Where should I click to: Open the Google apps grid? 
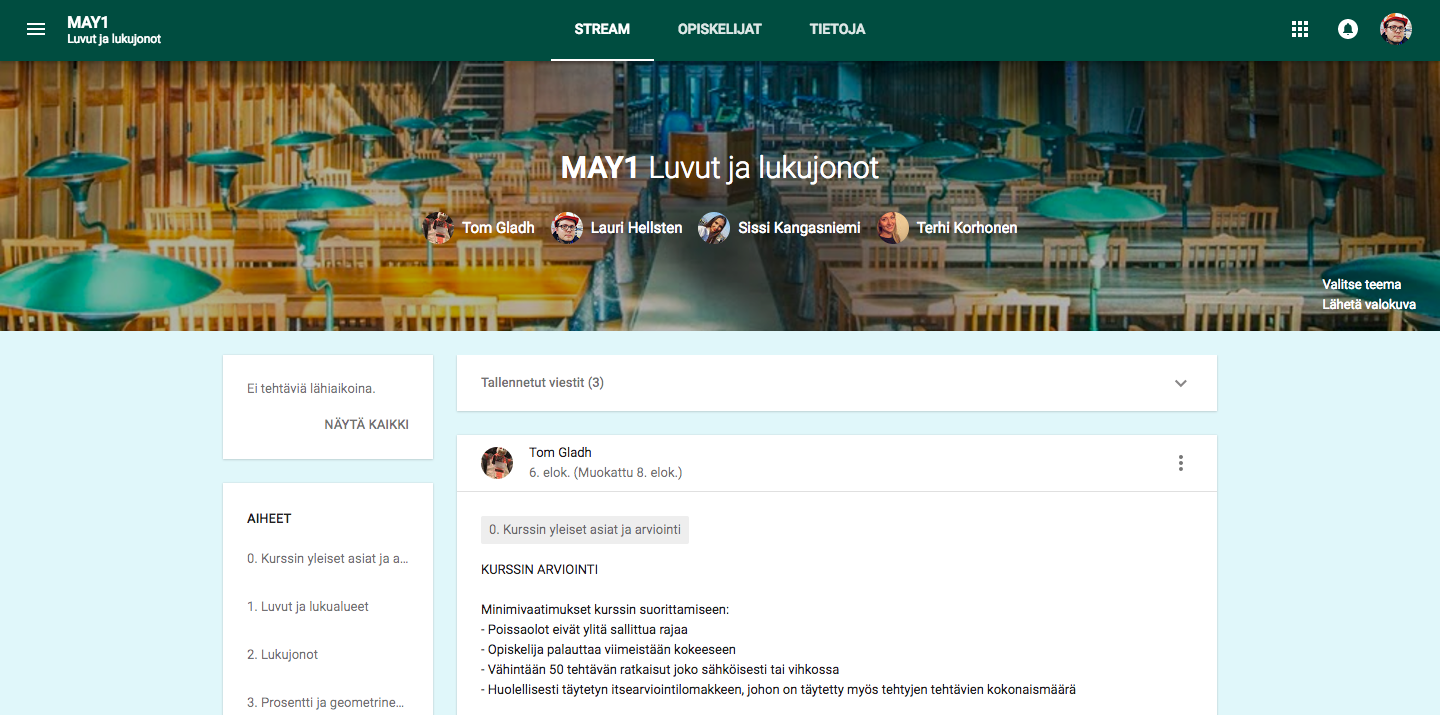point(1300,29)
